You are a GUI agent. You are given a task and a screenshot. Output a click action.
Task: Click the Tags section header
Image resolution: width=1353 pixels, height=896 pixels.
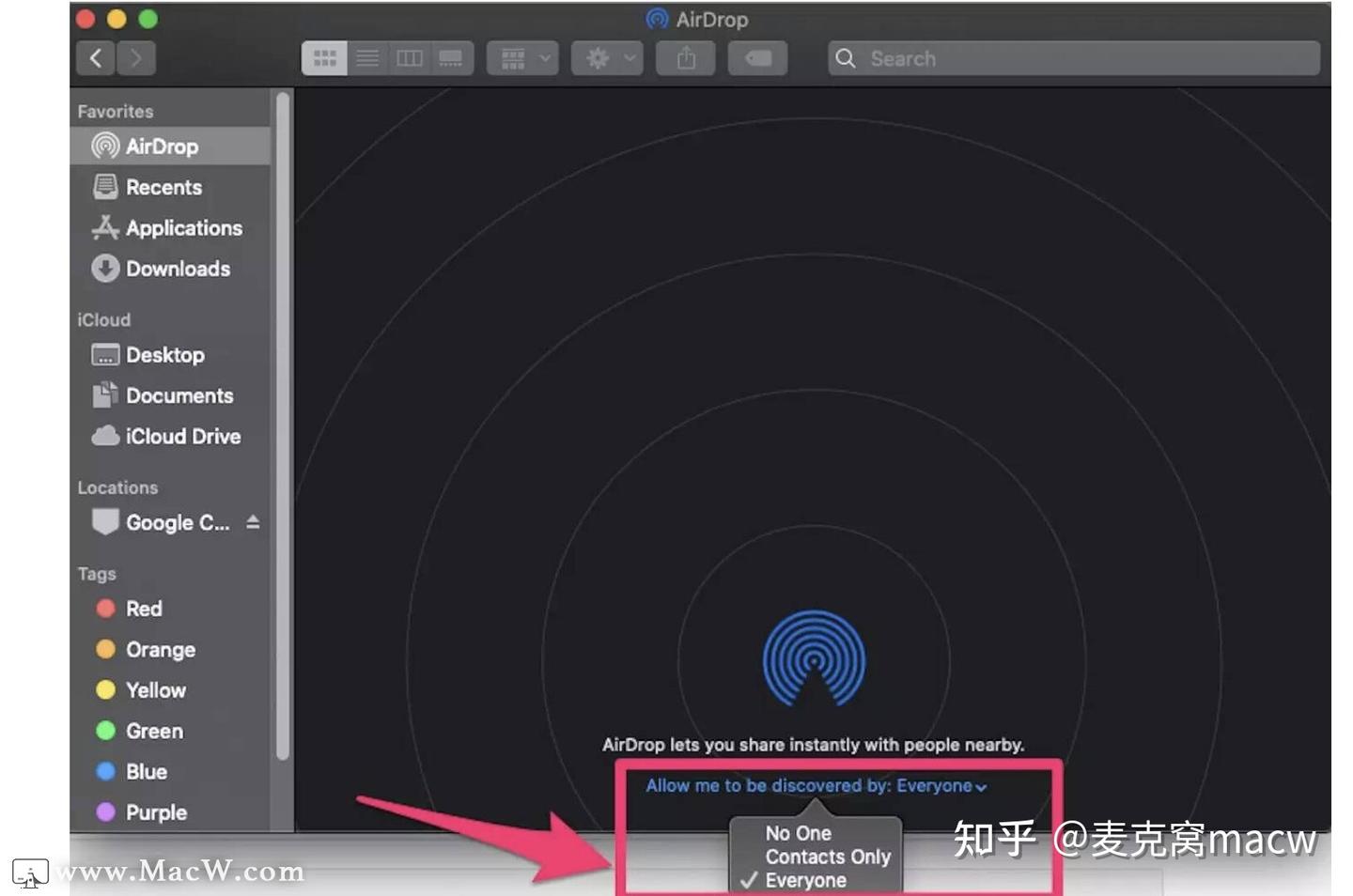tap(97, 574)
